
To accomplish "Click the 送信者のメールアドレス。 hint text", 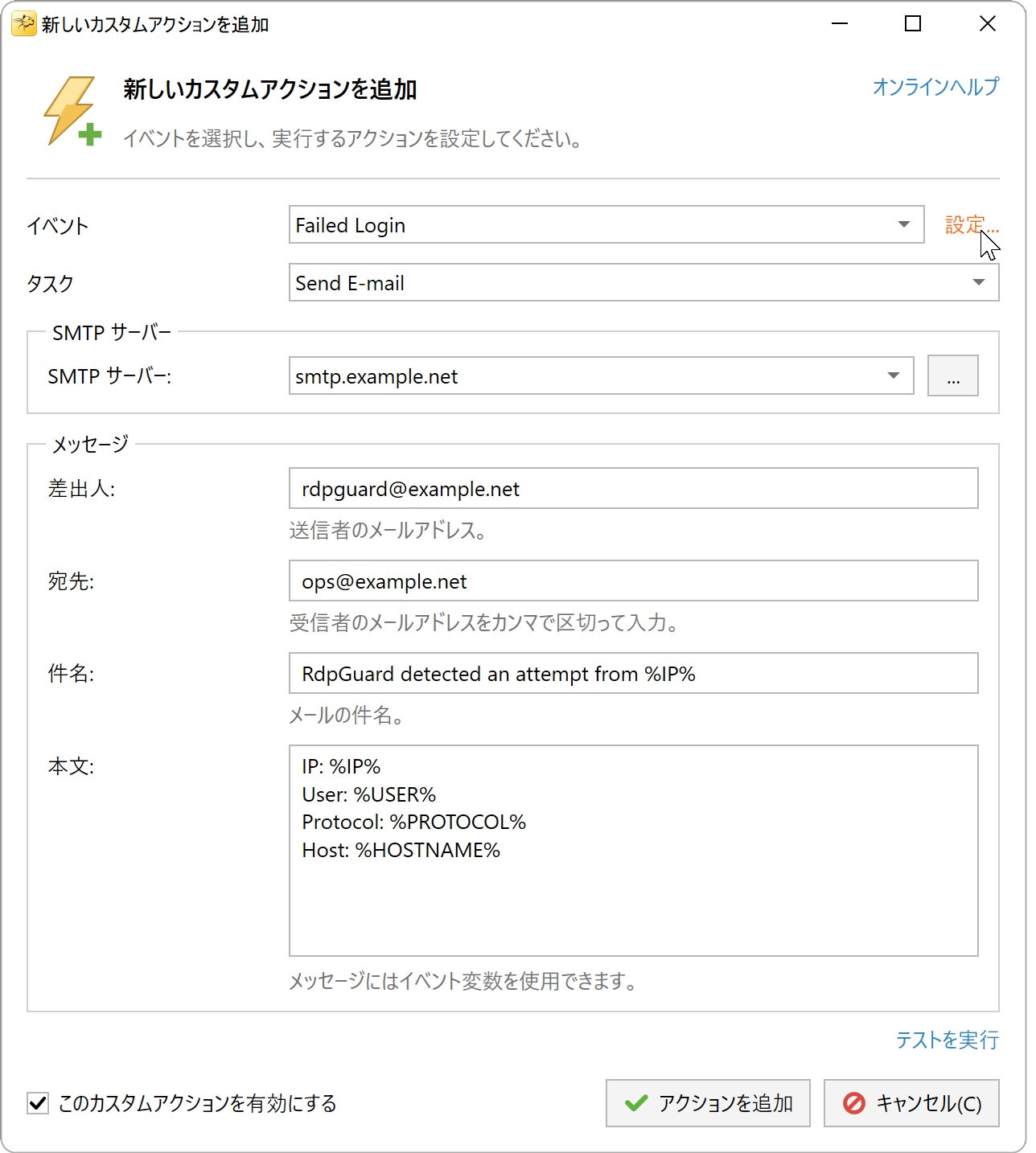I will (388, 531).
